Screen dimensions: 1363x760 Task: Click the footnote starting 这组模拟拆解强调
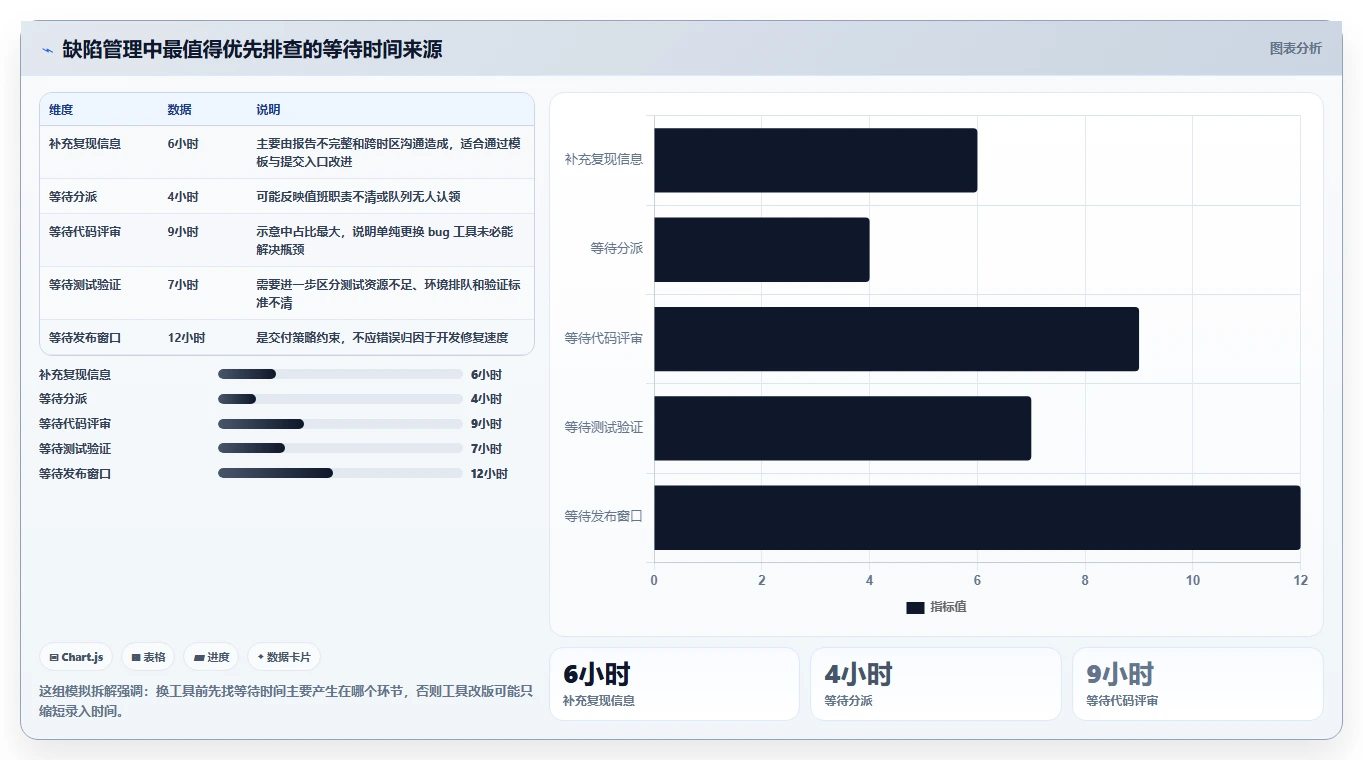click(286, 702)
